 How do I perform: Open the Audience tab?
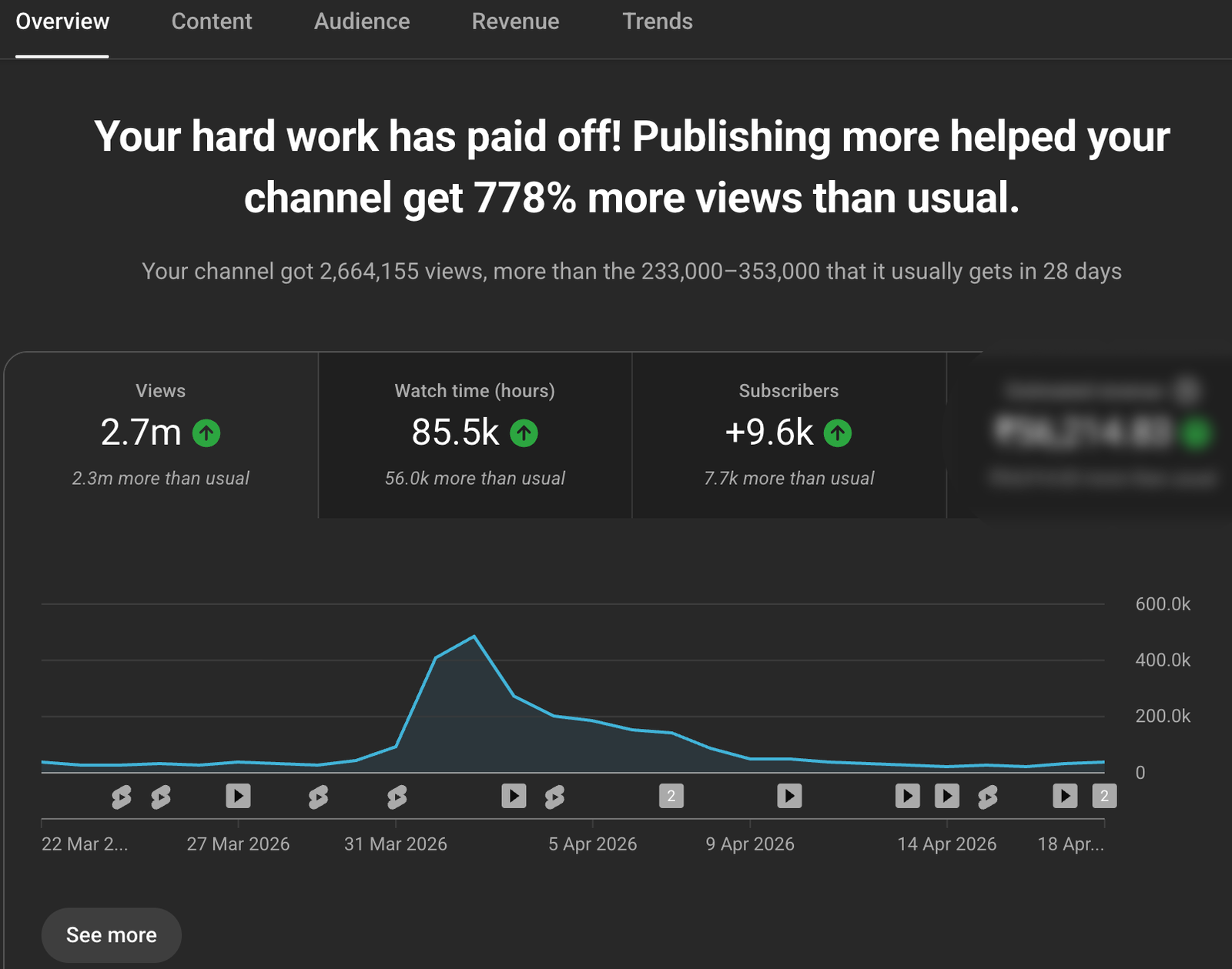(x=361, y=22)
